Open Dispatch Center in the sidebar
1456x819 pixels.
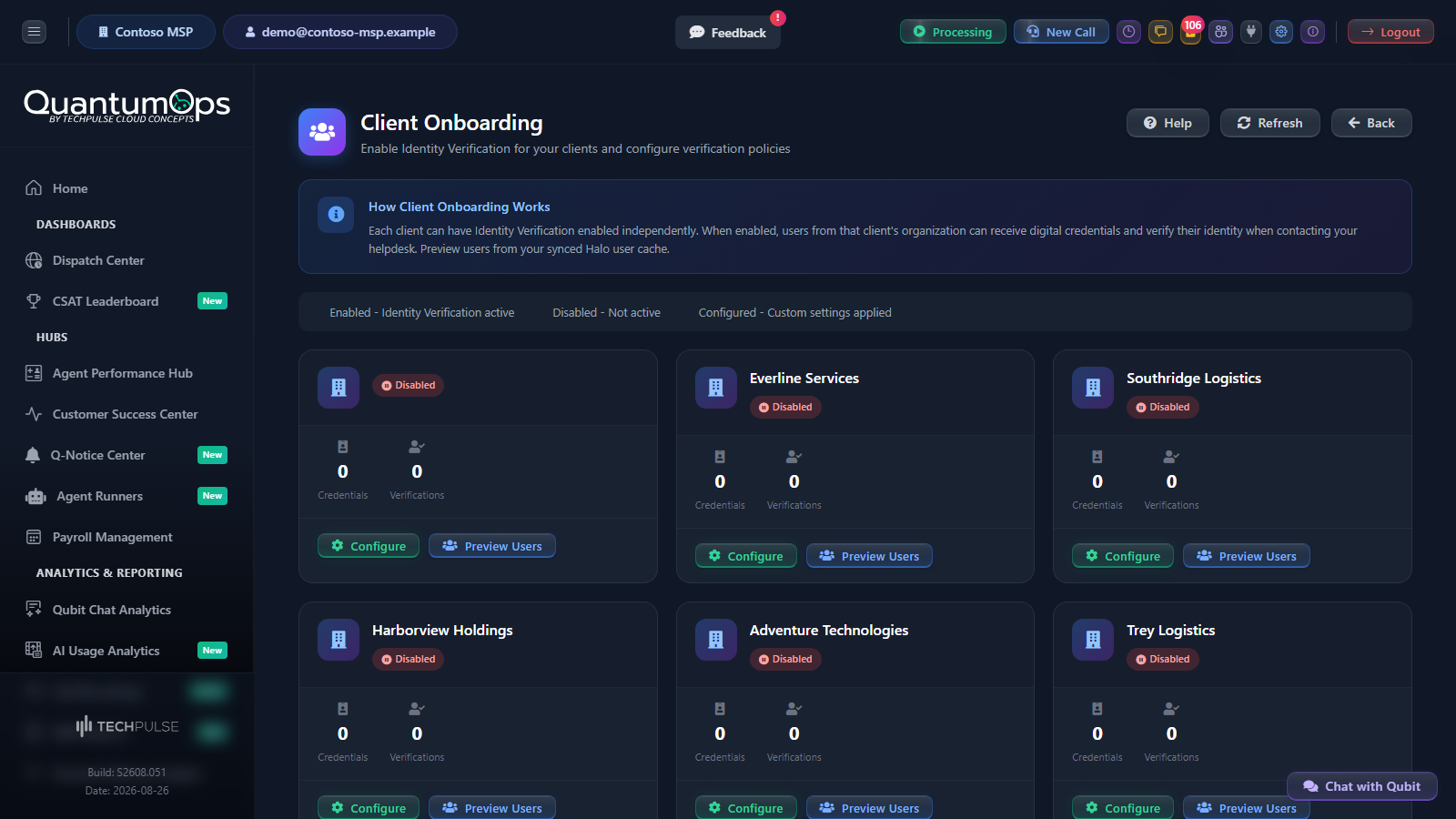[126, 260]
